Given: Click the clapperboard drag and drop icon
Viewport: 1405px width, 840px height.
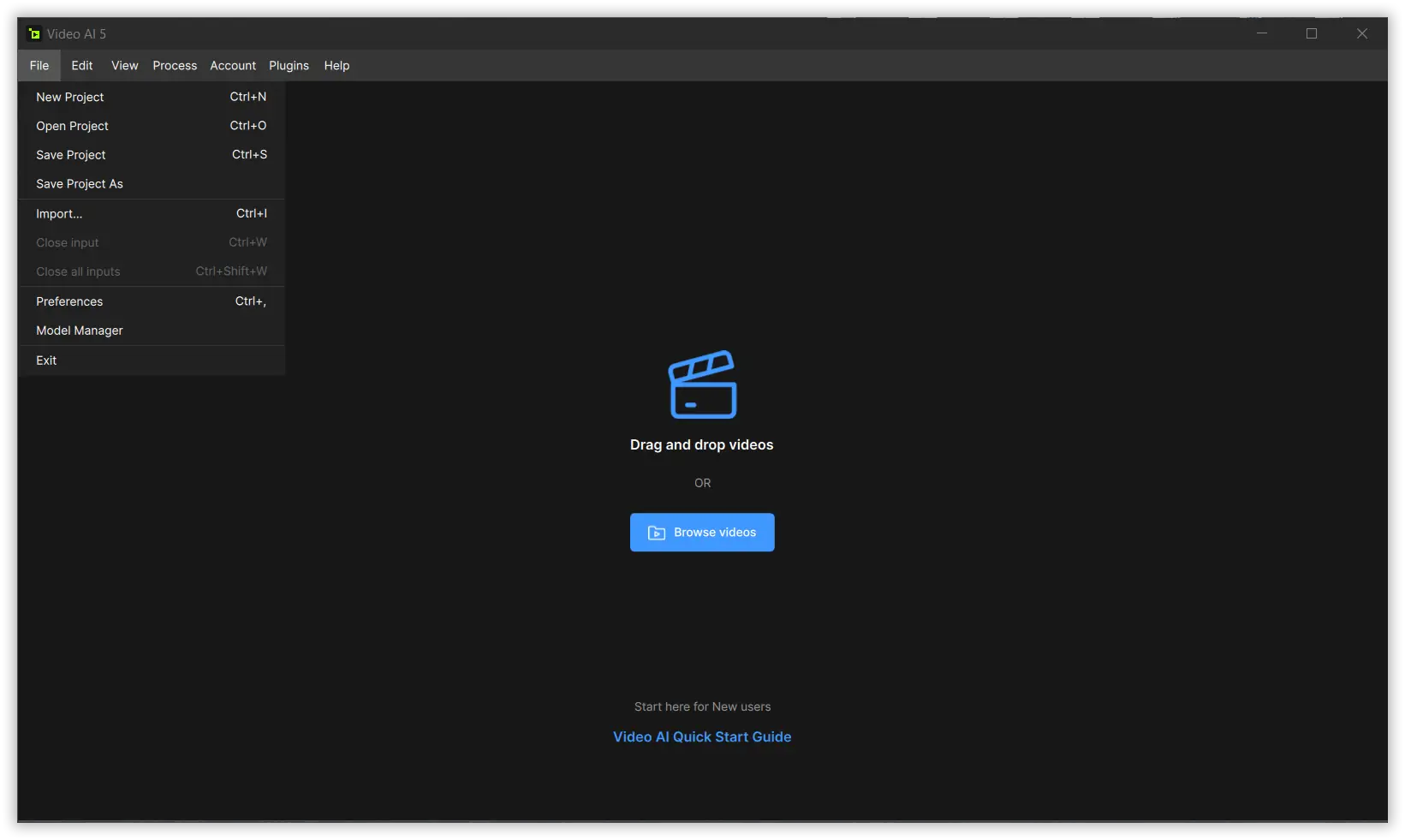Looking at the screenshot, I should [702, 384].
